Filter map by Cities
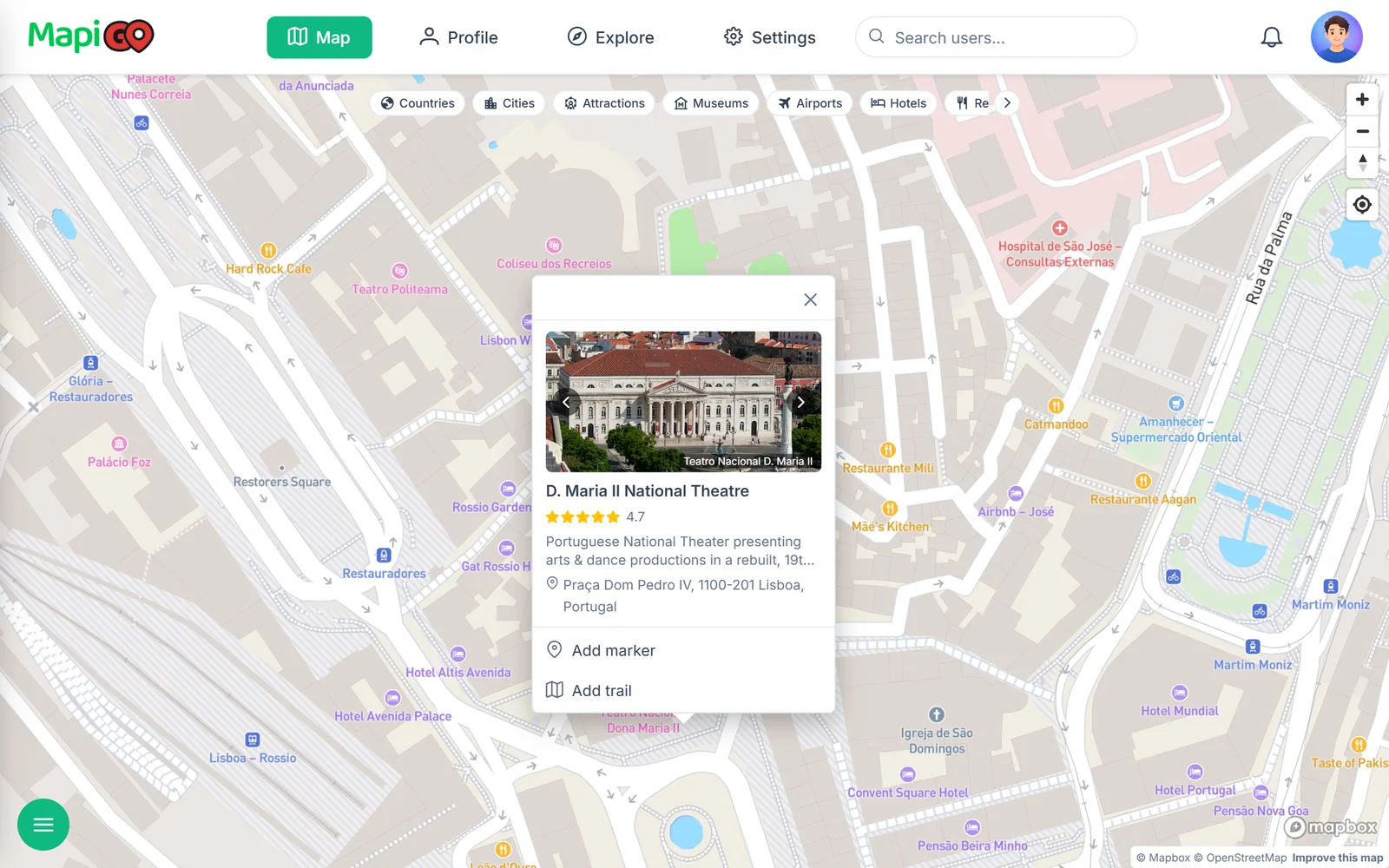This screenshot has height=868, width=1389. [x=509, y=103]
